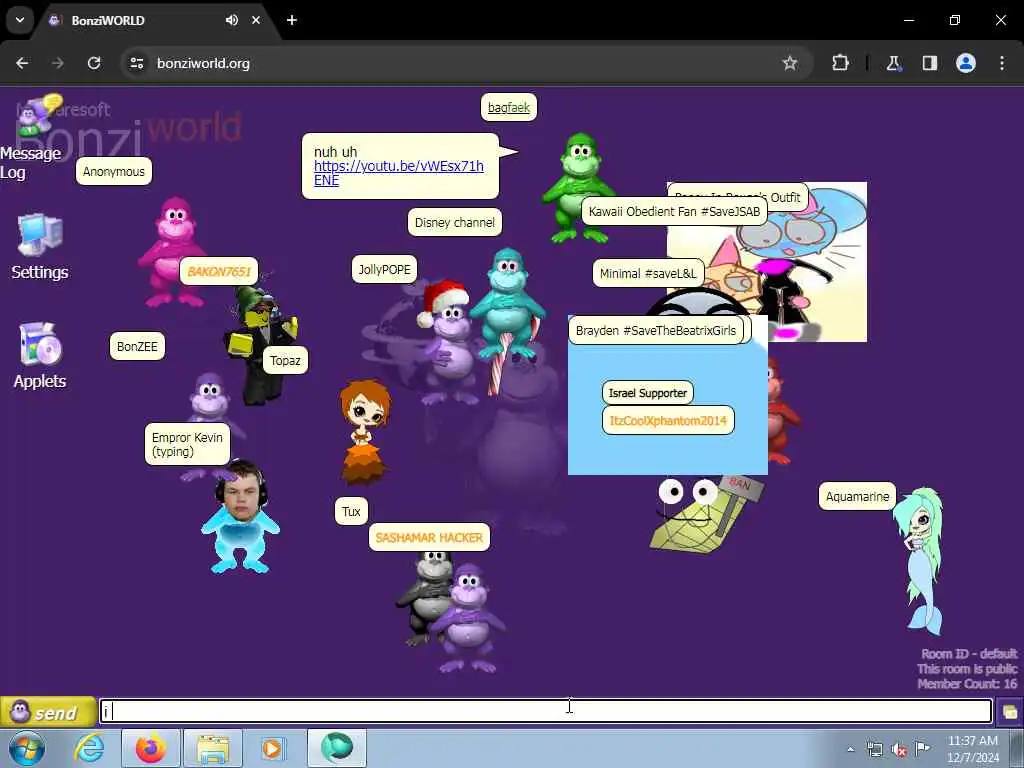Mute the BonziWORLD tab audio
Screen dimensions: 1024x768
(232, 20)
